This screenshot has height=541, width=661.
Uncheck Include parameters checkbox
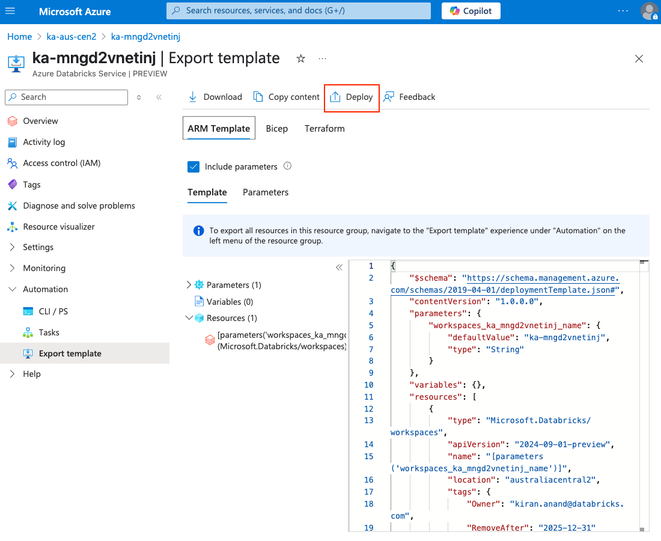[193, 167]
